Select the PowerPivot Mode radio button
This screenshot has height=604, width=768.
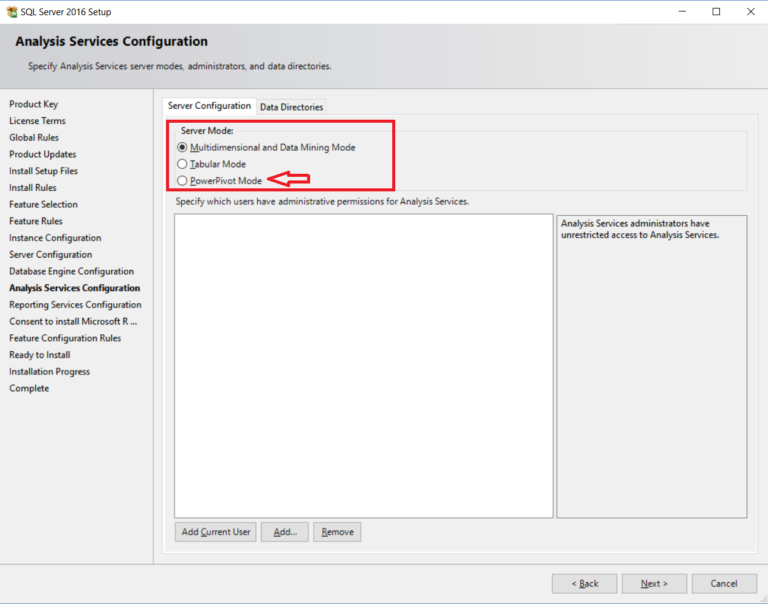(182, 181)
